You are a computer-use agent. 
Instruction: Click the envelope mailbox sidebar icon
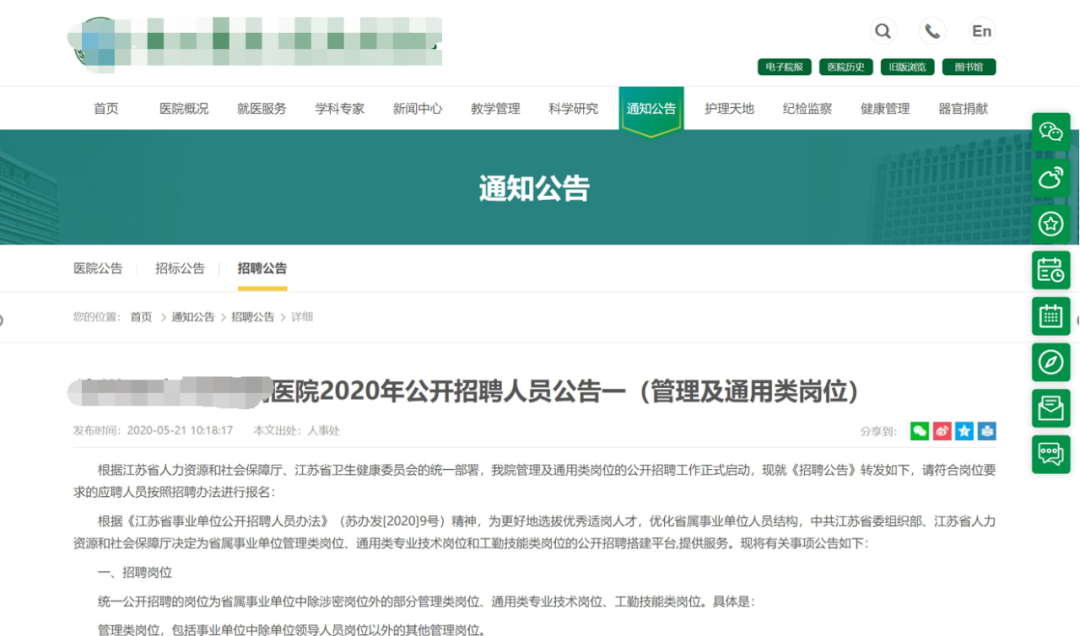coord(1051,408)
